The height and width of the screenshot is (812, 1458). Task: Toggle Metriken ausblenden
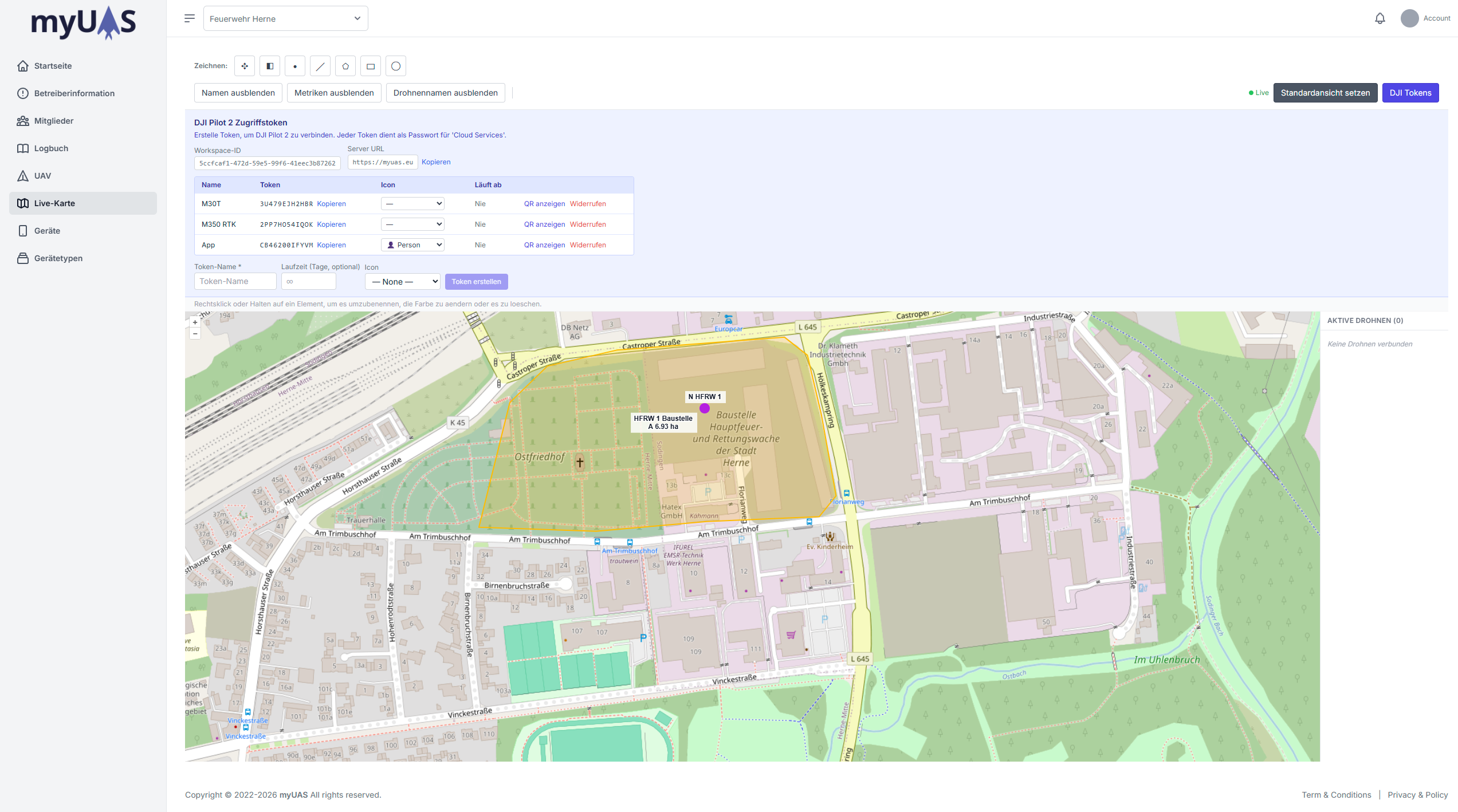(x=334, y=93)
